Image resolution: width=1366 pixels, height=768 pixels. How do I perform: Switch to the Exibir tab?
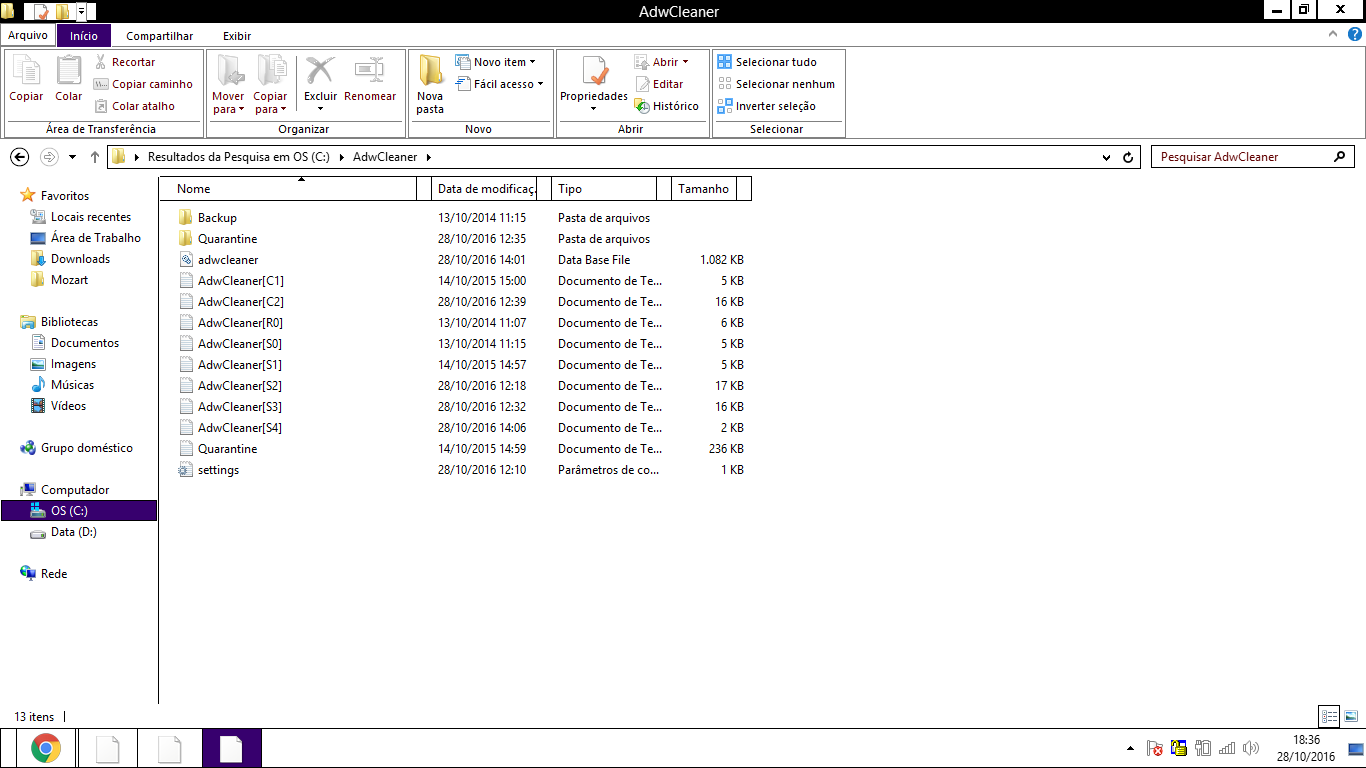[237, 36]
